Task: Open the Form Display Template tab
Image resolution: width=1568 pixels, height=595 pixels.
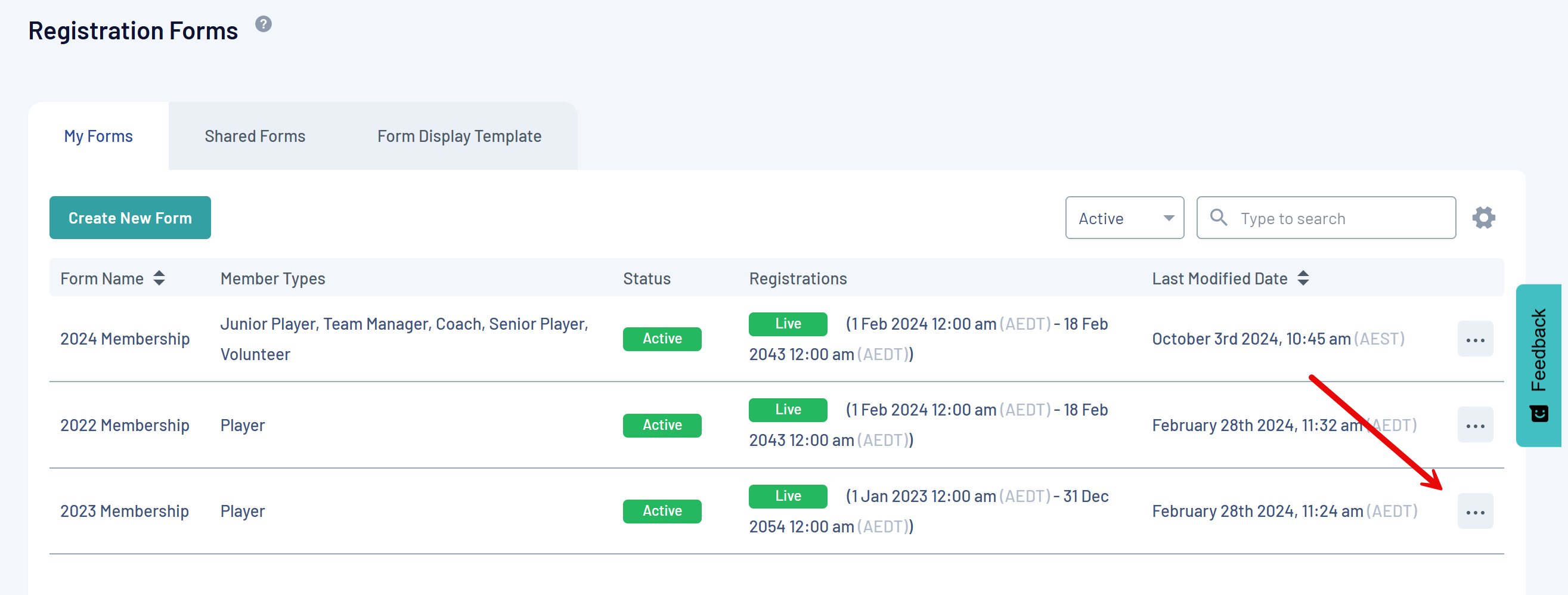Action: click(x=459, y=137)
